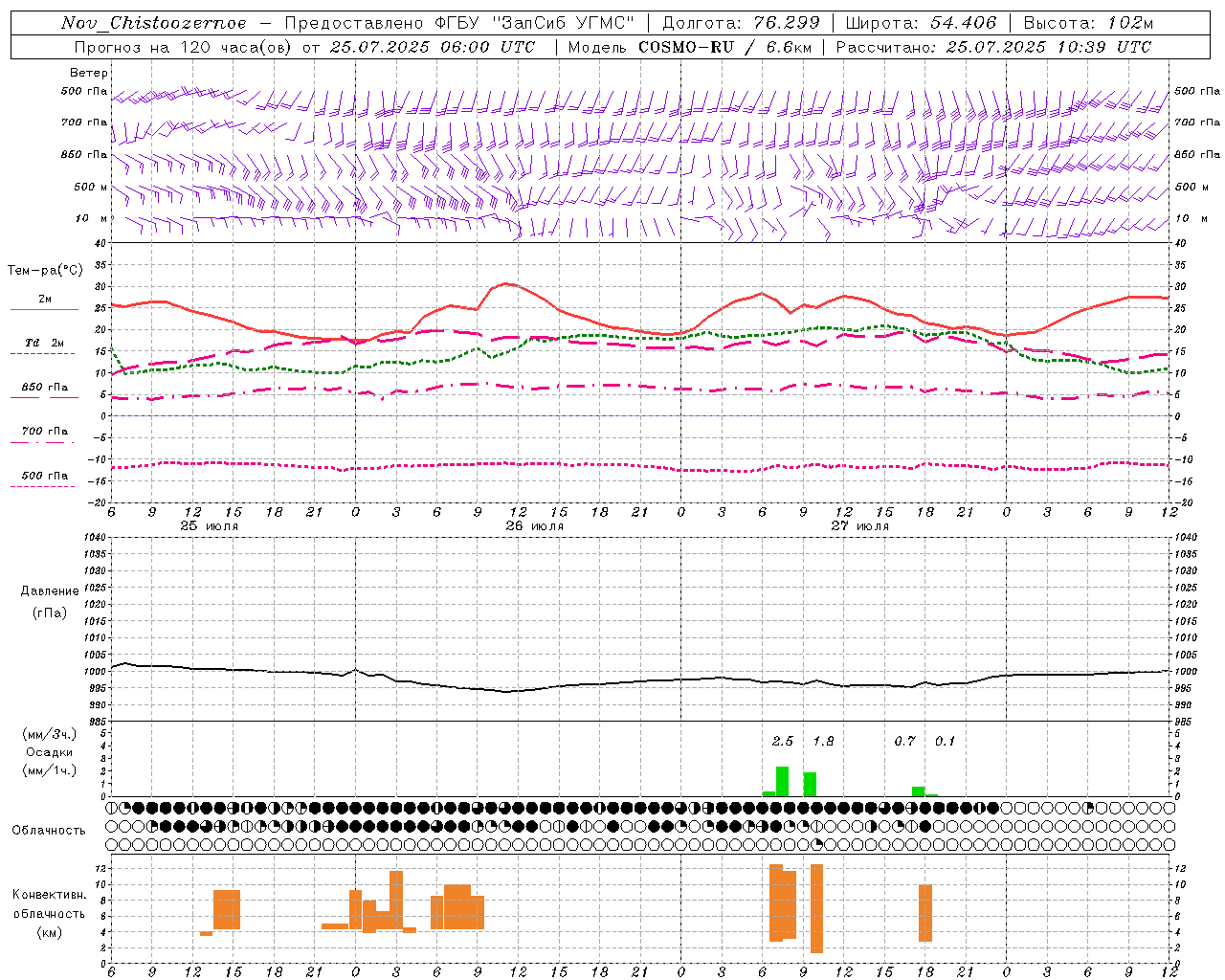Select the model name "COSMO-RU / 6.6км"
The image size is (1225, 980).
coord(725,47)
